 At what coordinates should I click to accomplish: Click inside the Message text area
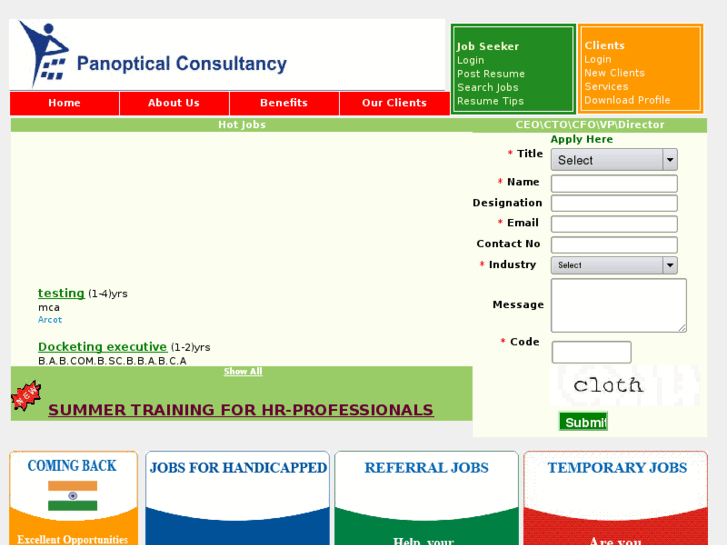(x=619, y=305)
